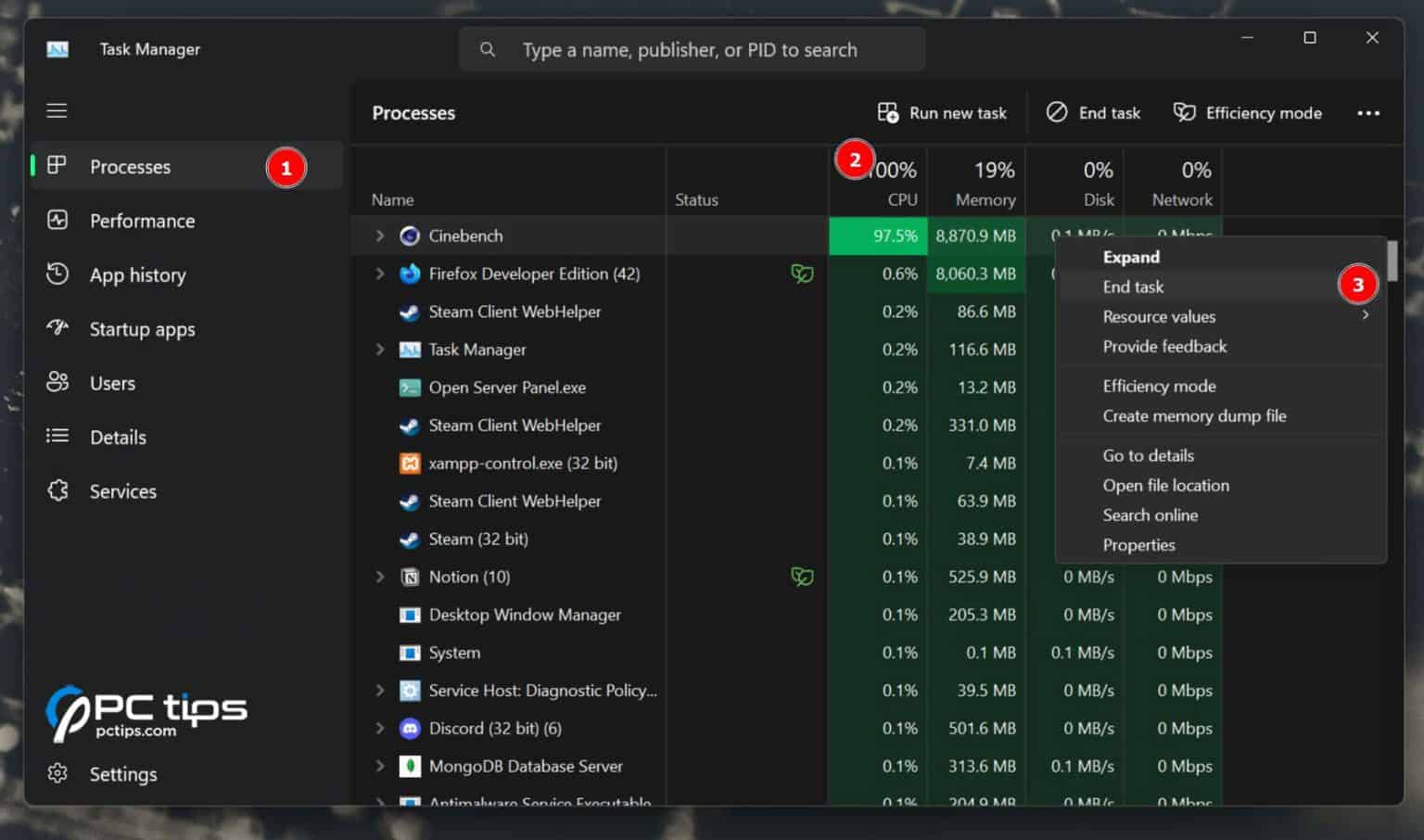Open the Resource values submenu
1424x840 pixels.
[x=1159, y=316]
